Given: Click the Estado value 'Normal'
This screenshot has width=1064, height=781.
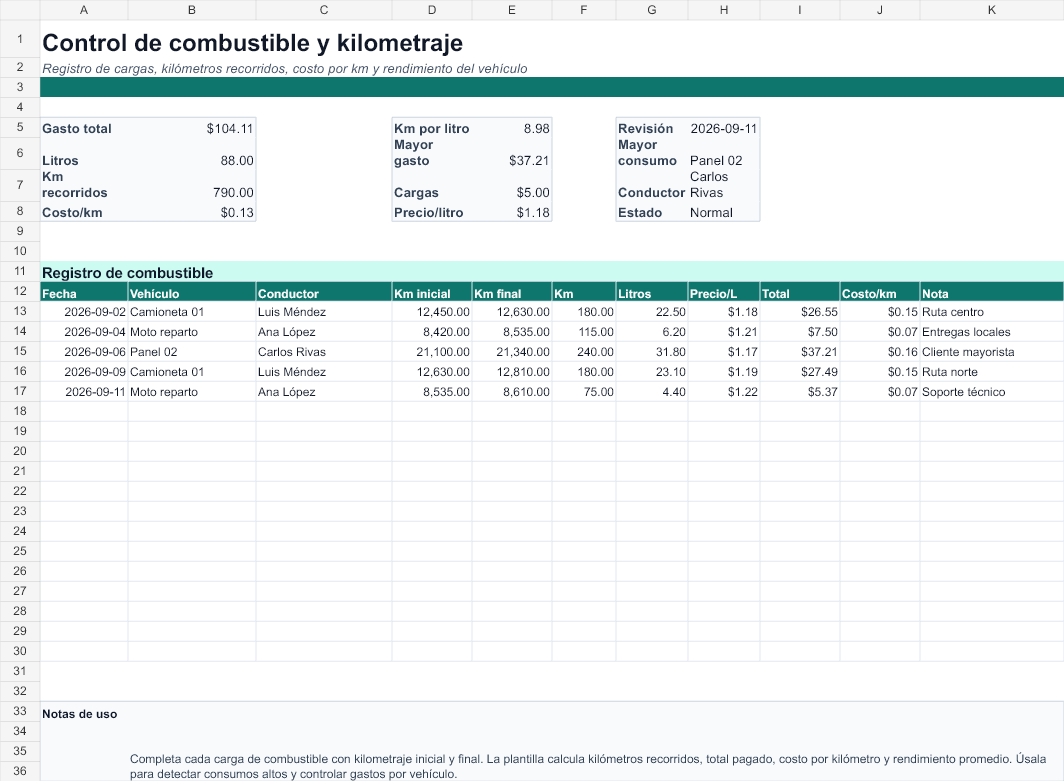Looking at the screenshot, I should 711,212.
